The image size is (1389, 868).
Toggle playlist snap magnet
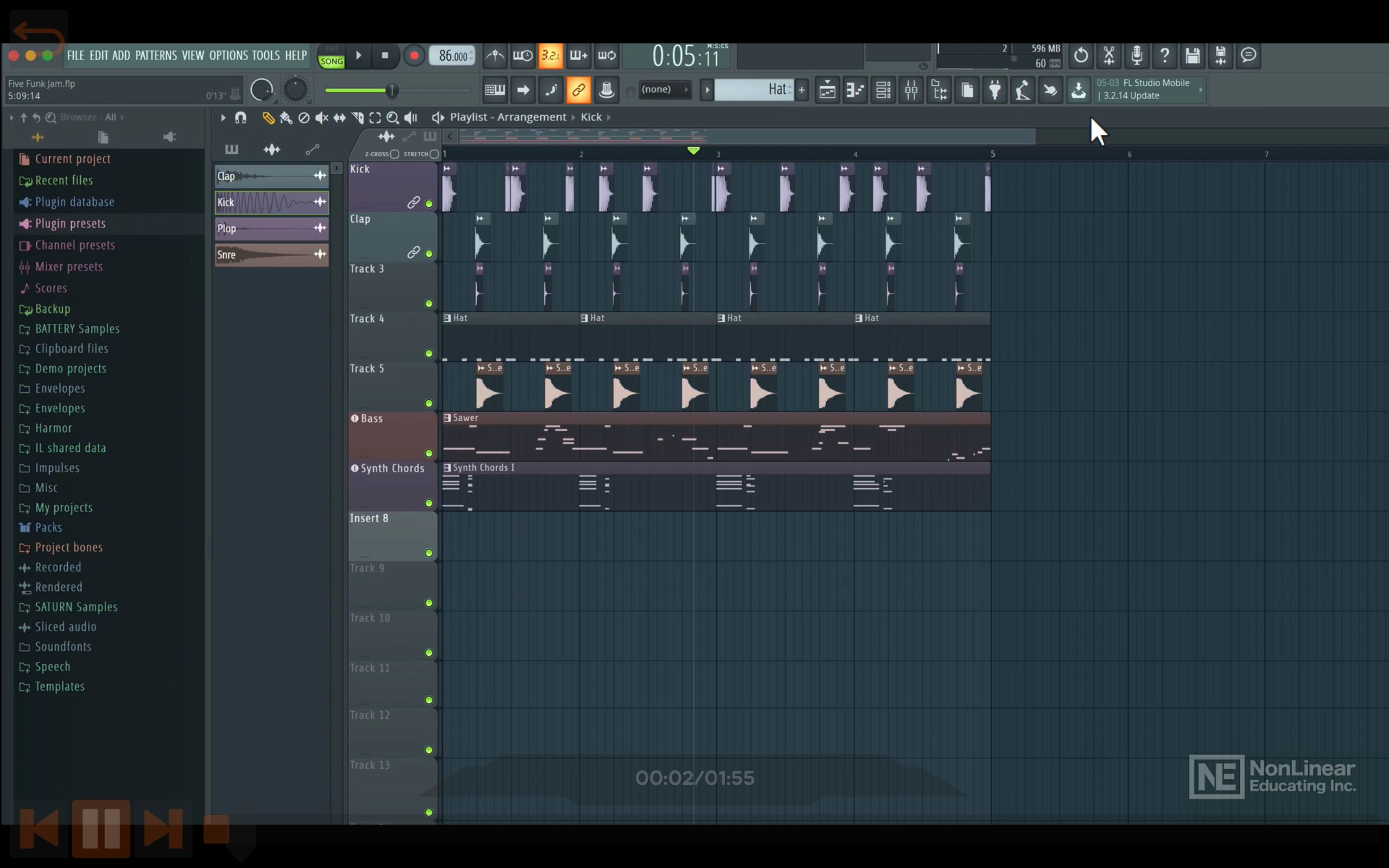pos(240,118)
